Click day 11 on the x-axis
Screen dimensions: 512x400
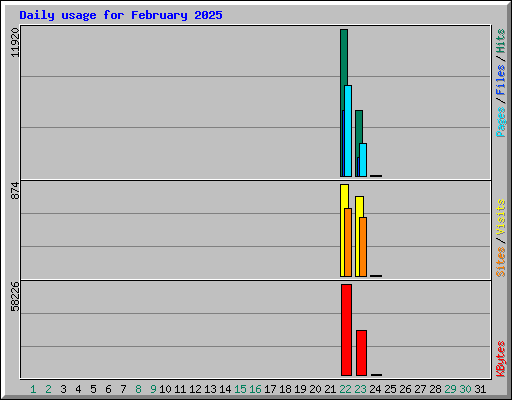pos(180,389)
